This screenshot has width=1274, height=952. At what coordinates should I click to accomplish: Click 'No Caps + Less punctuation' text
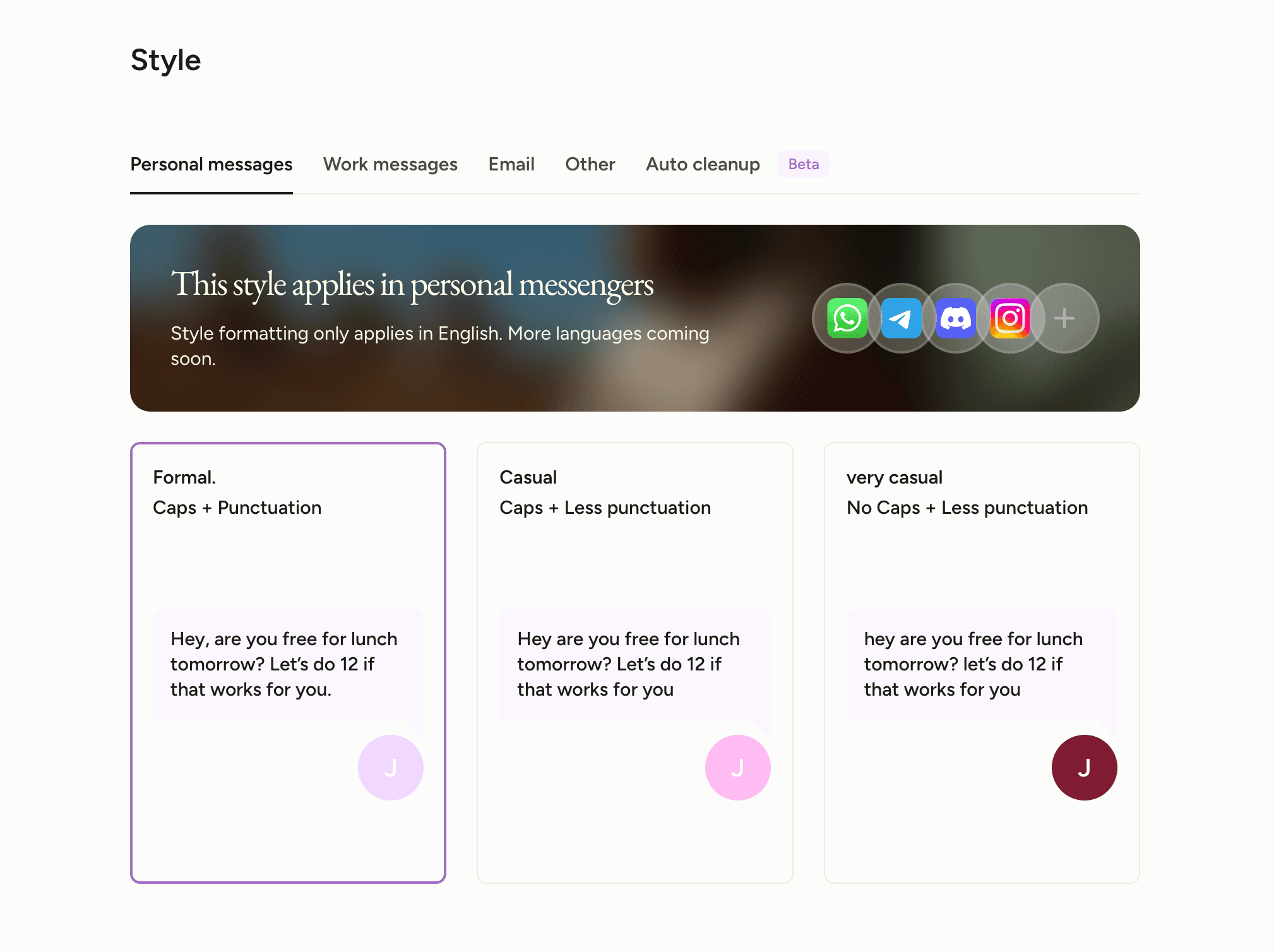(967, 508)
